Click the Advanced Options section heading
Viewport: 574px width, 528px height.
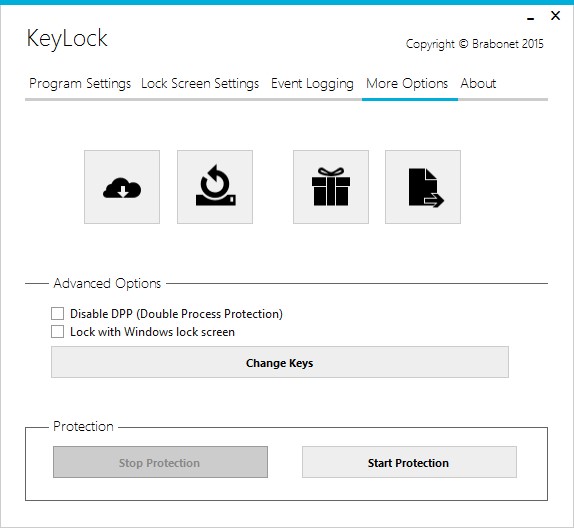[107, 283]
